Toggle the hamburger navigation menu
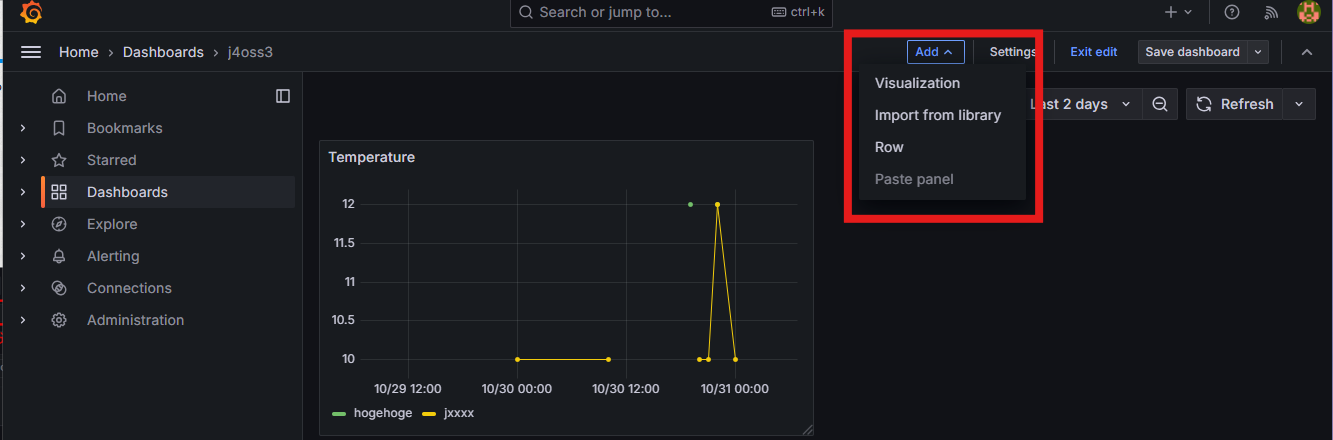This screenshot has height=440, width=1333. [x=31, y=52]
